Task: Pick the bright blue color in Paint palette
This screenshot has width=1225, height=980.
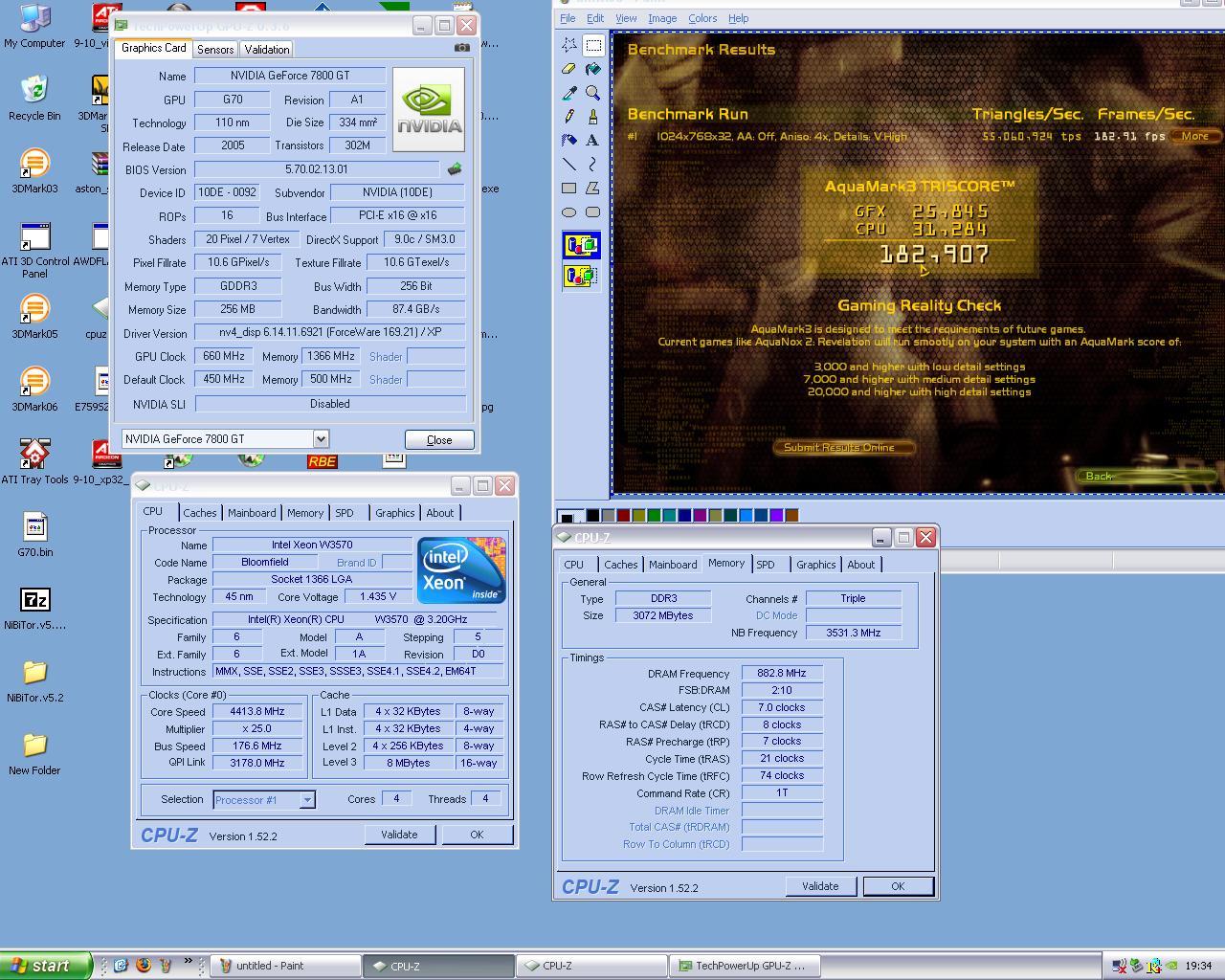Action: click(x=746, y=516)
